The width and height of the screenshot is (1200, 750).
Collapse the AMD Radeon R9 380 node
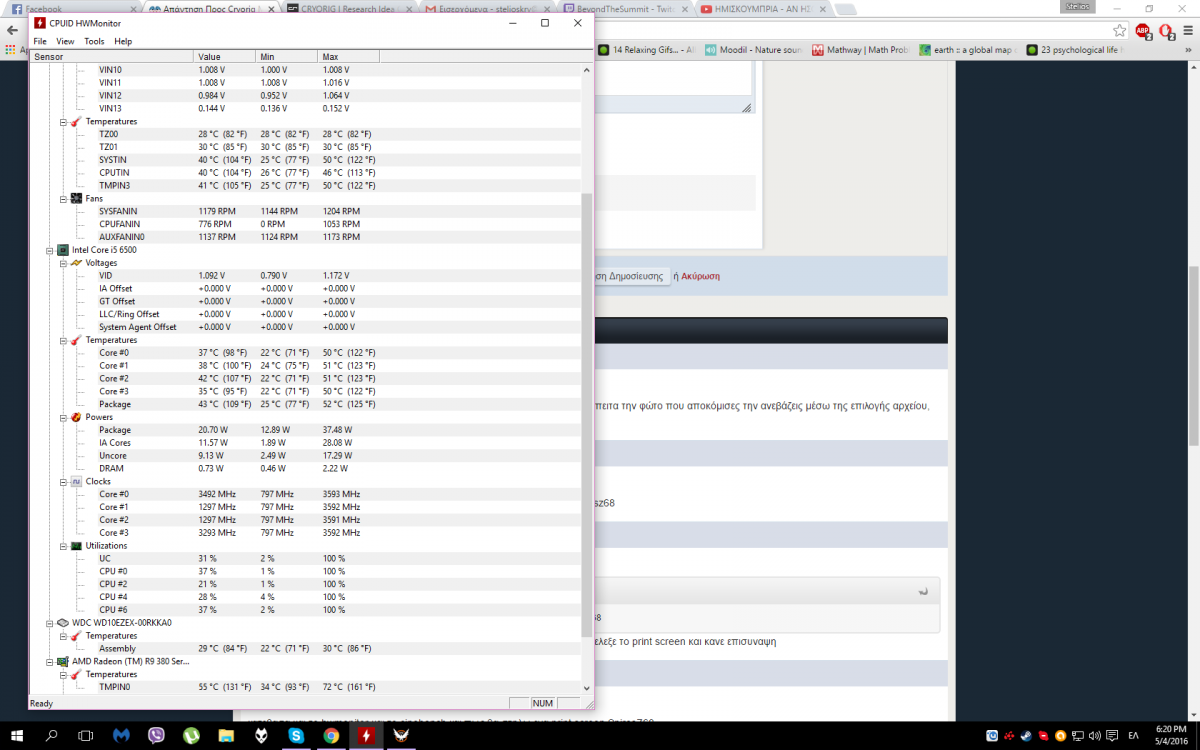click(49, 661)
